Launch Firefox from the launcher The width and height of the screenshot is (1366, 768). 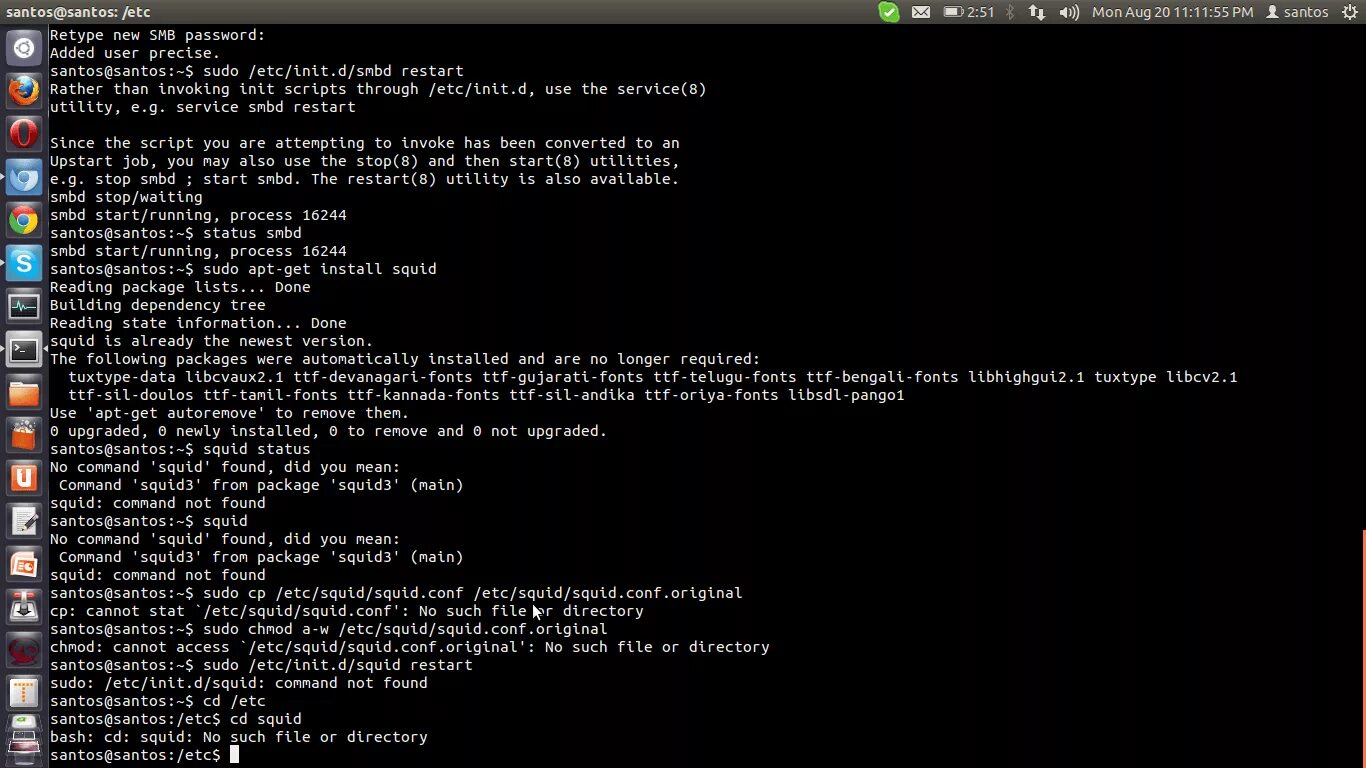(x=24, y=91)
